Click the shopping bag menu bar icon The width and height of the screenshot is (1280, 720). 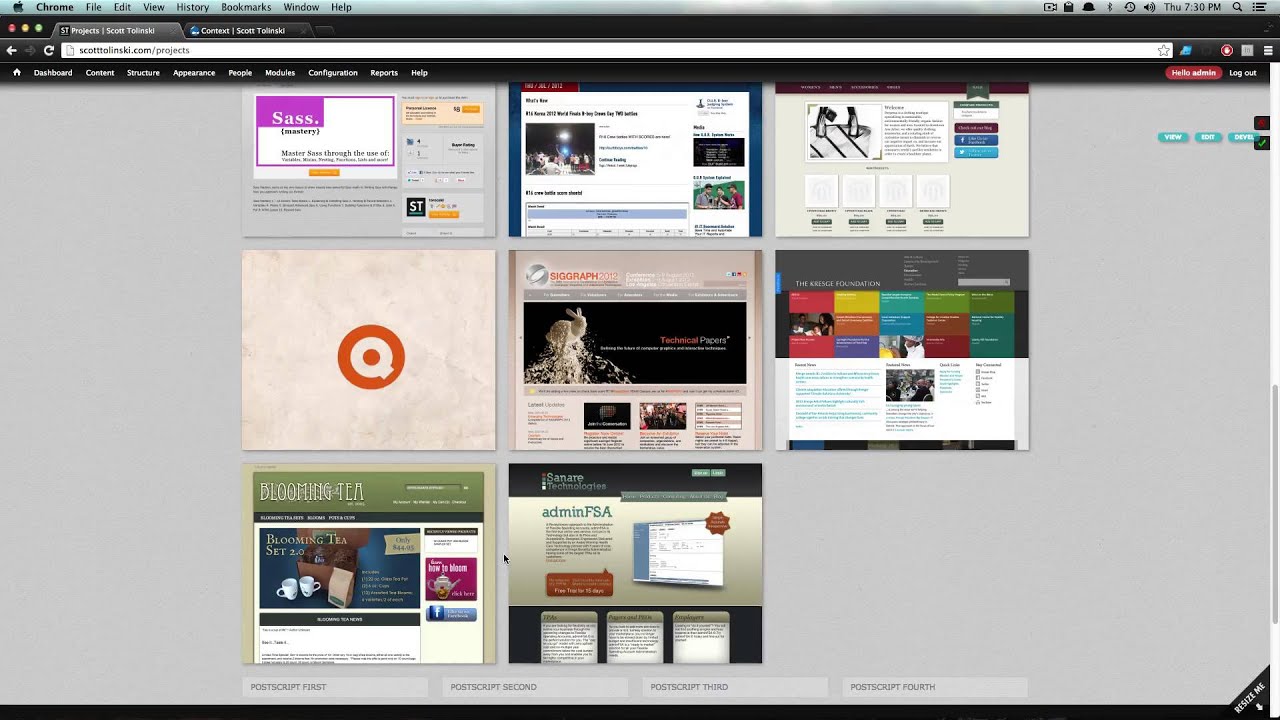point(1068,7)
